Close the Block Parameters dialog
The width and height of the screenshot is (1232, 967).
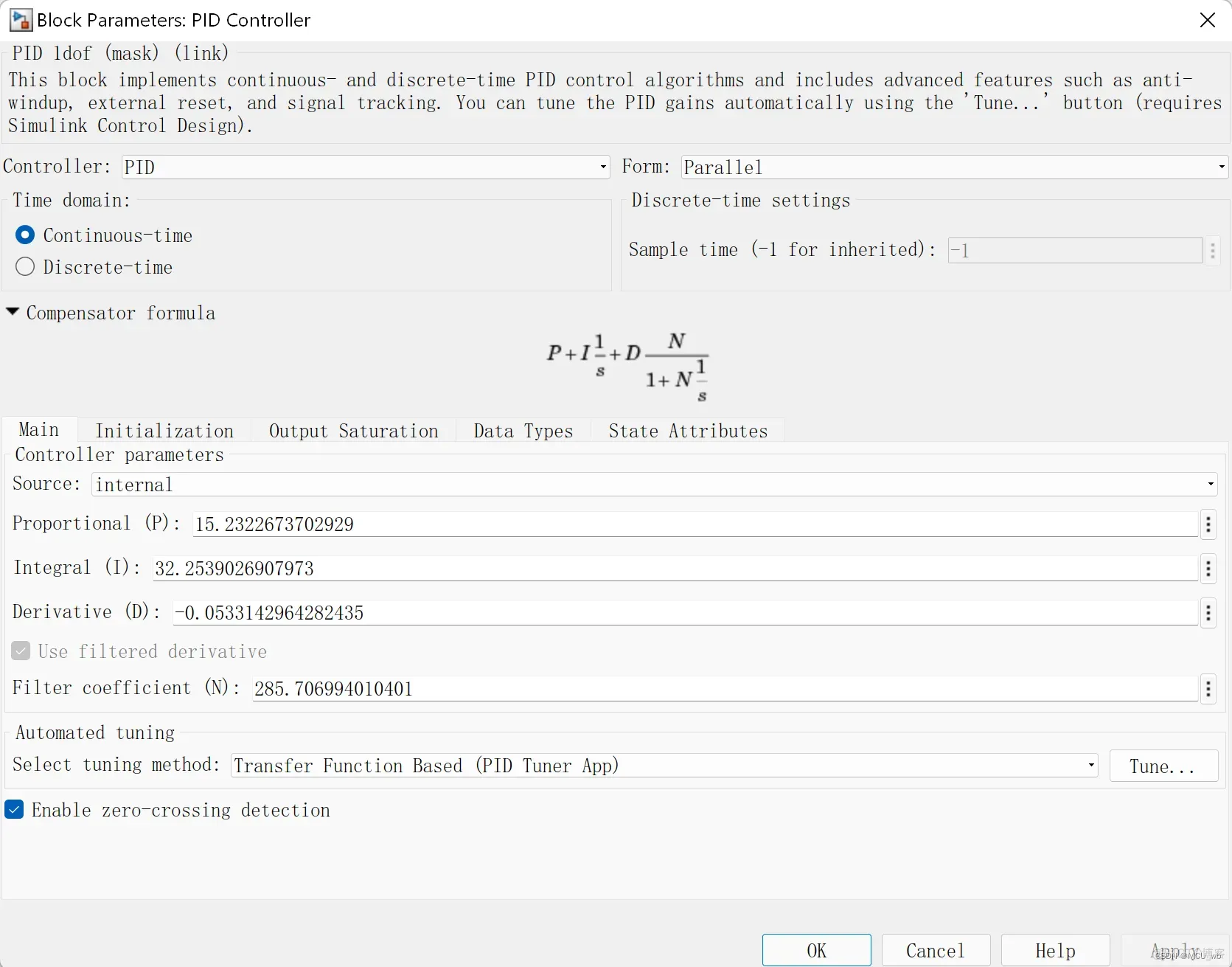pos(1208,20)
